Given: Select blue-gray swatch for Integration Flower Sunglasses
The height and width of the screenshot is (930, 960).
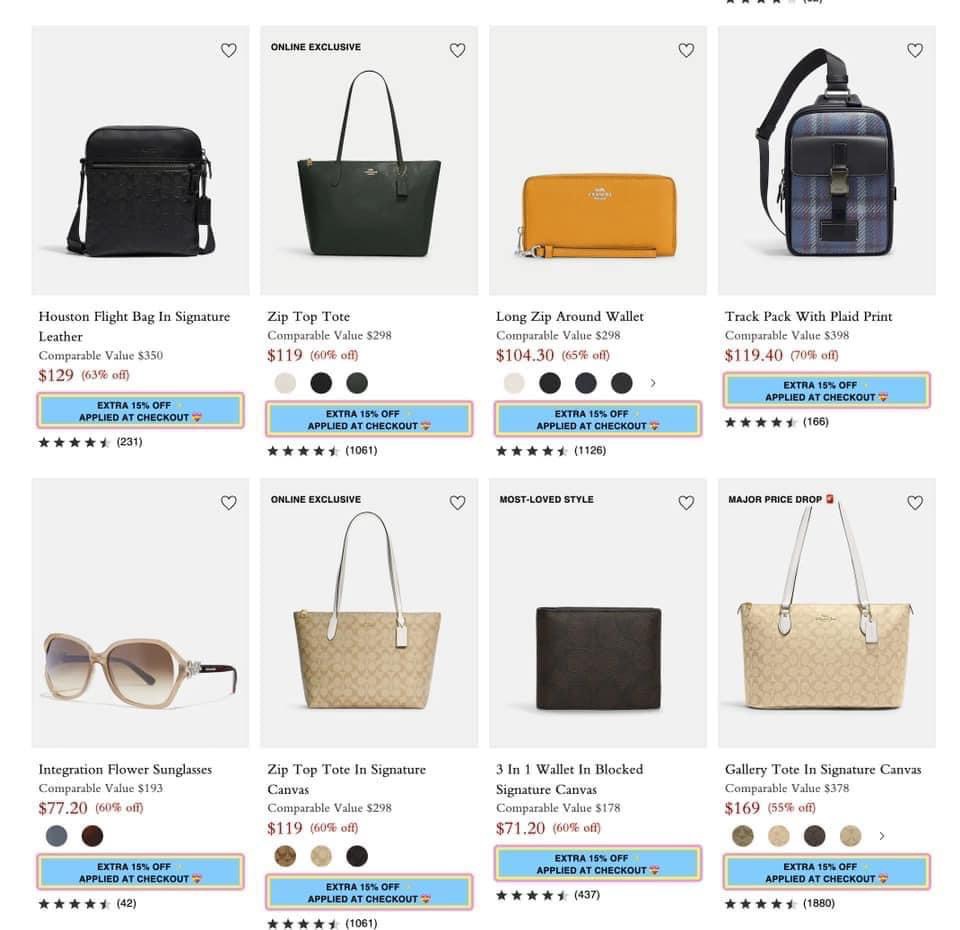Looking at the screenshot, I should [x=57, y=836].
